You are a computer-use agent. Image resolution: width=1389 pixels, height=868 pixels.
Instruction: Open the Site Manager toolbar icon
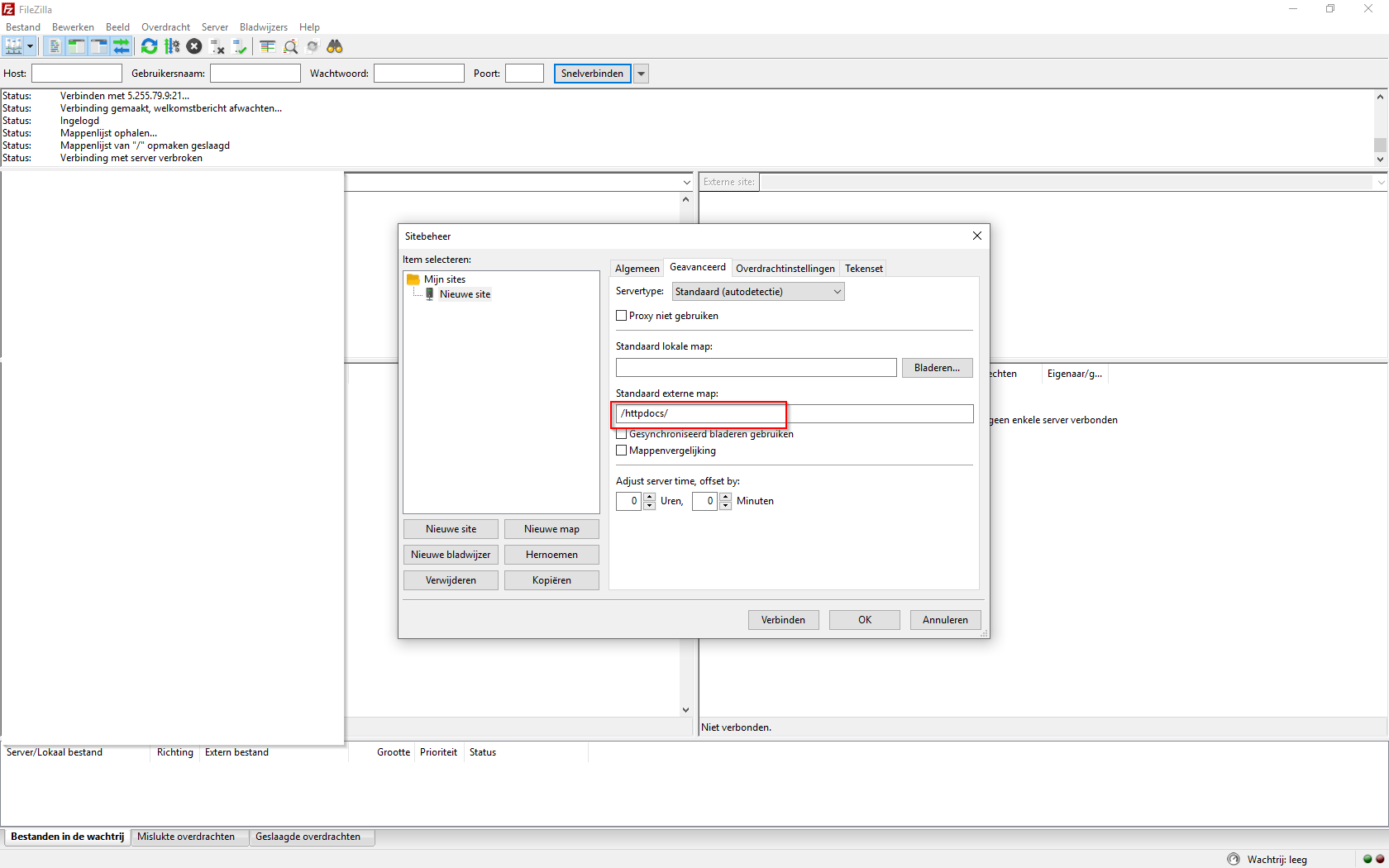(x=14, y=46)
